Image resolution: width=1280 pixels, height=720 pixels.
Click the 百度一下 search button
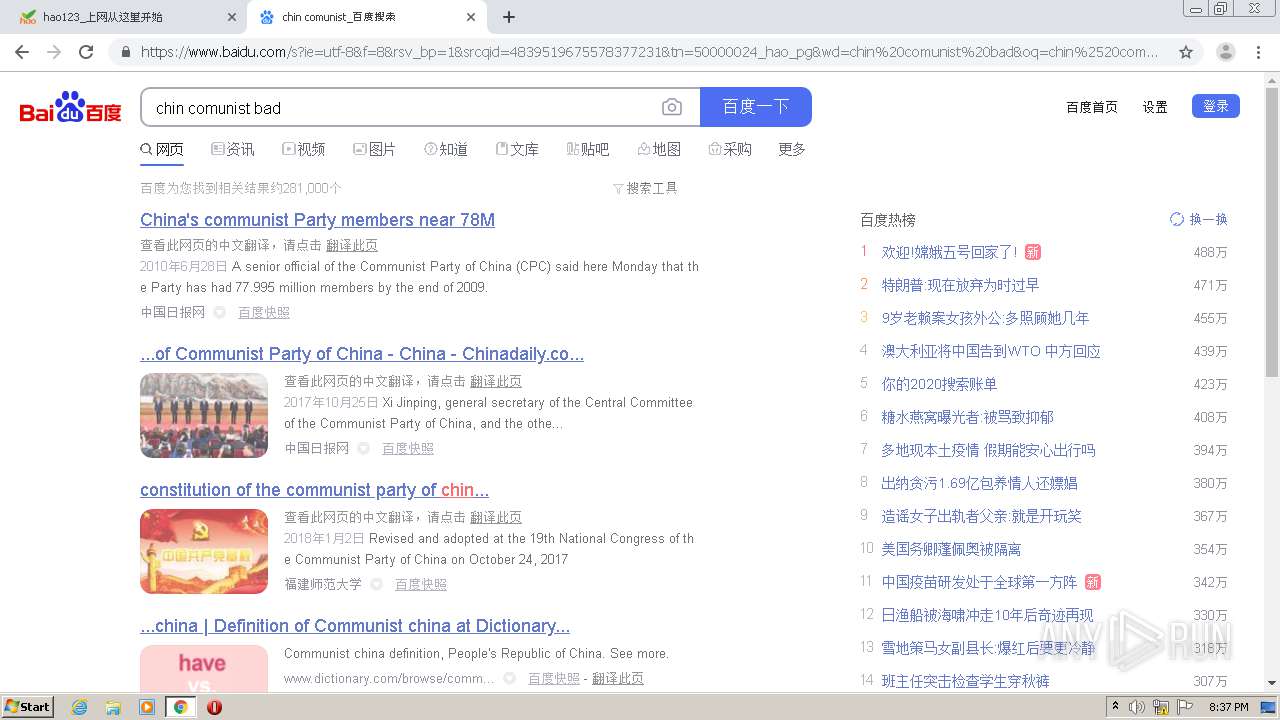(756, 107)
